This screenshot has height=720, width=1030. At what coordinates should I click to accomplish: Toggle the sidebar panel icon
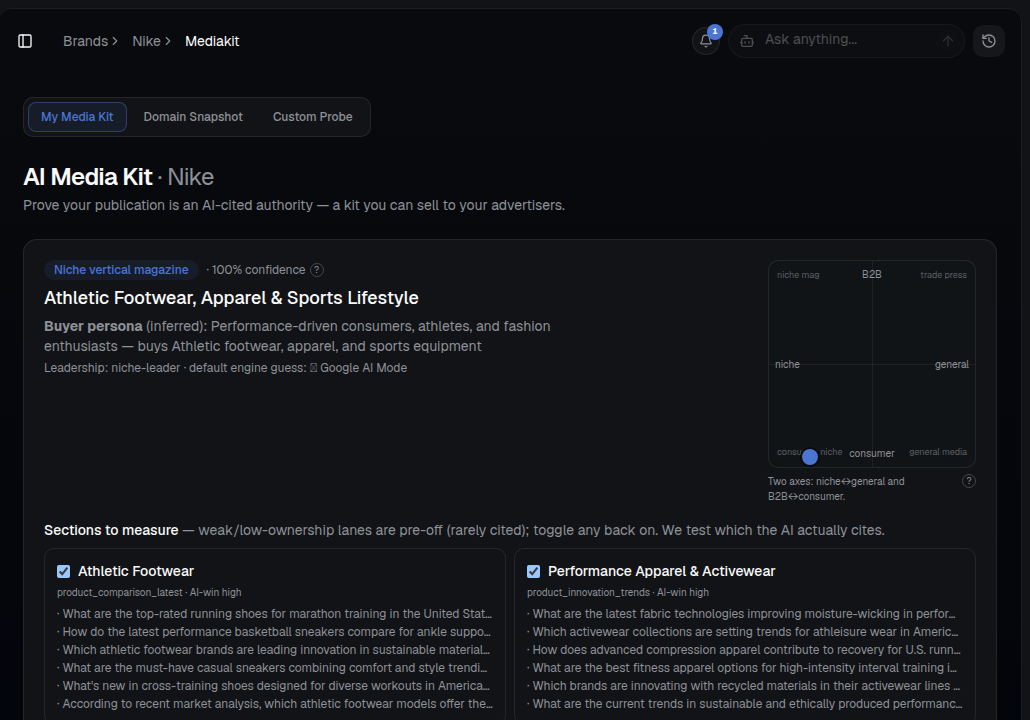[x=25, y=41]
